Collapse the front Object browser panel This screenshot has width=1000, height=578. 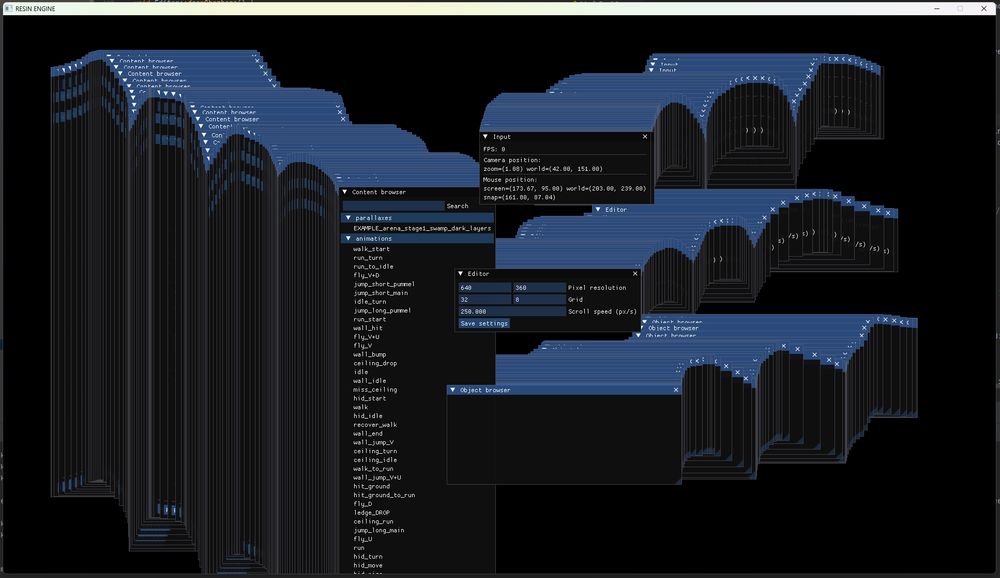453,390
